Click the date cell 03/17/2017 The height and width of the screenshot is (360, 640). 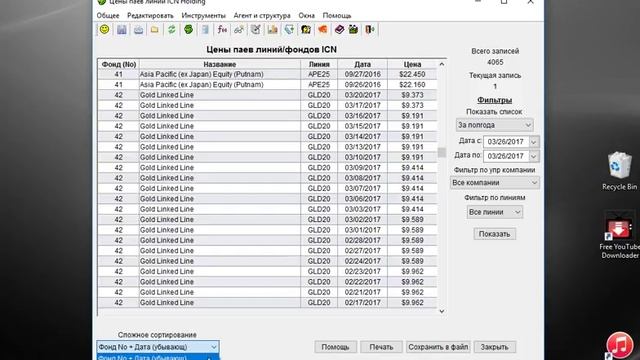pos(362,105)
